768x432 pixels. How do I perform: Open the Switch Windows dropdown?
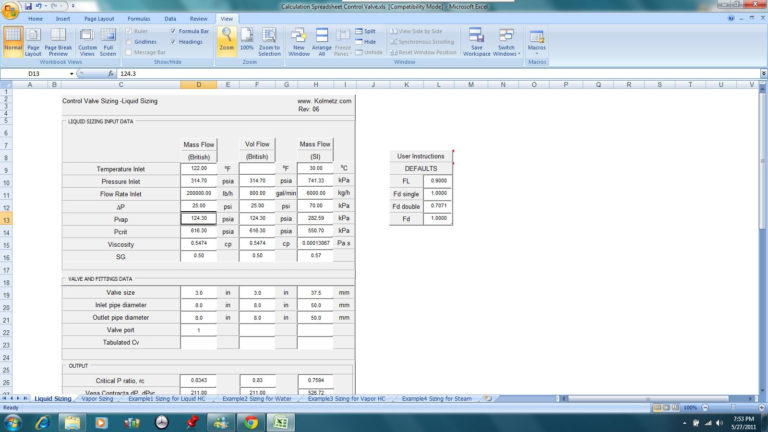coord(506,45)
